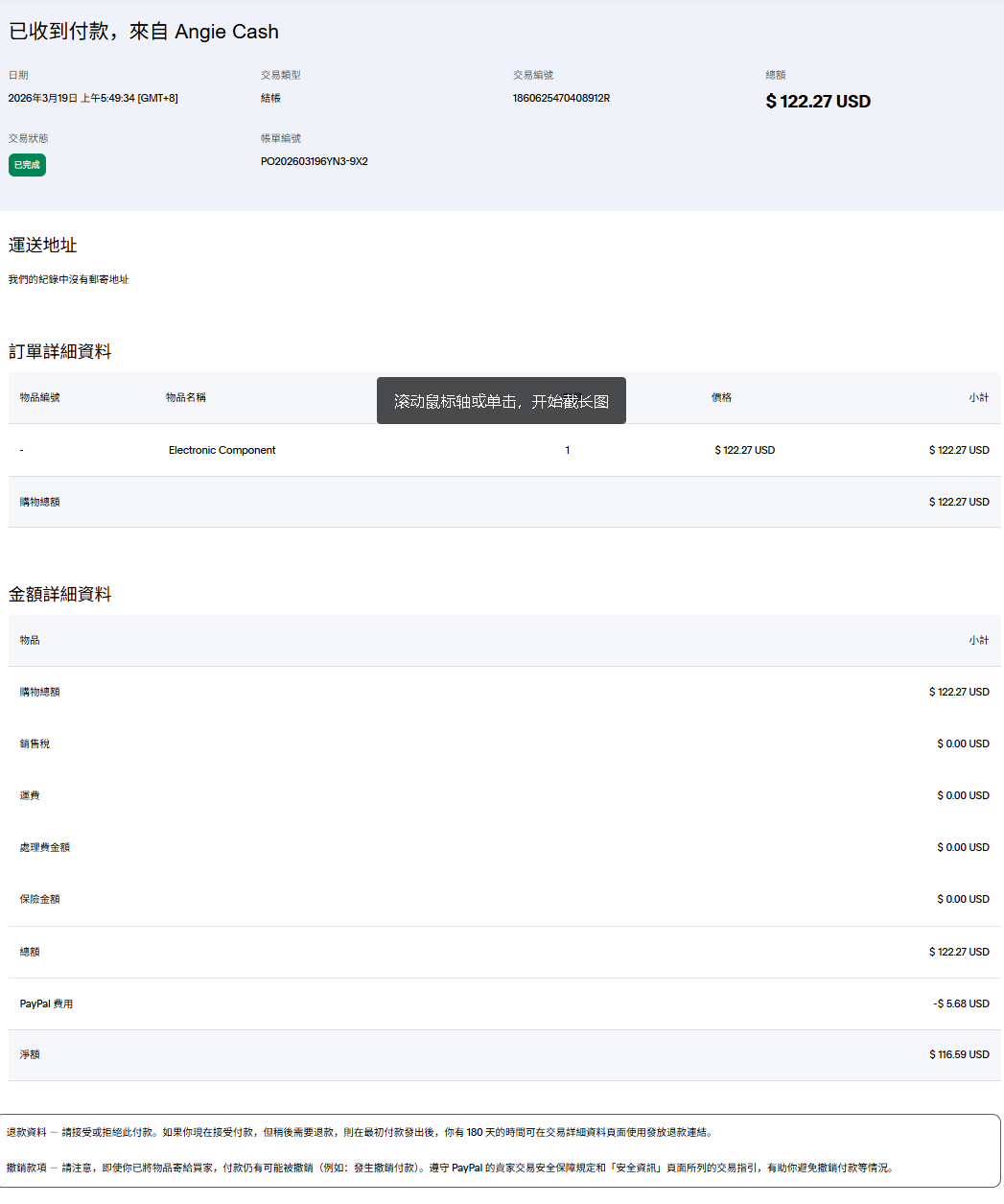Click the 運送地址 section heading
This screenshot has height=1204, width=1004.
[42, 246]
